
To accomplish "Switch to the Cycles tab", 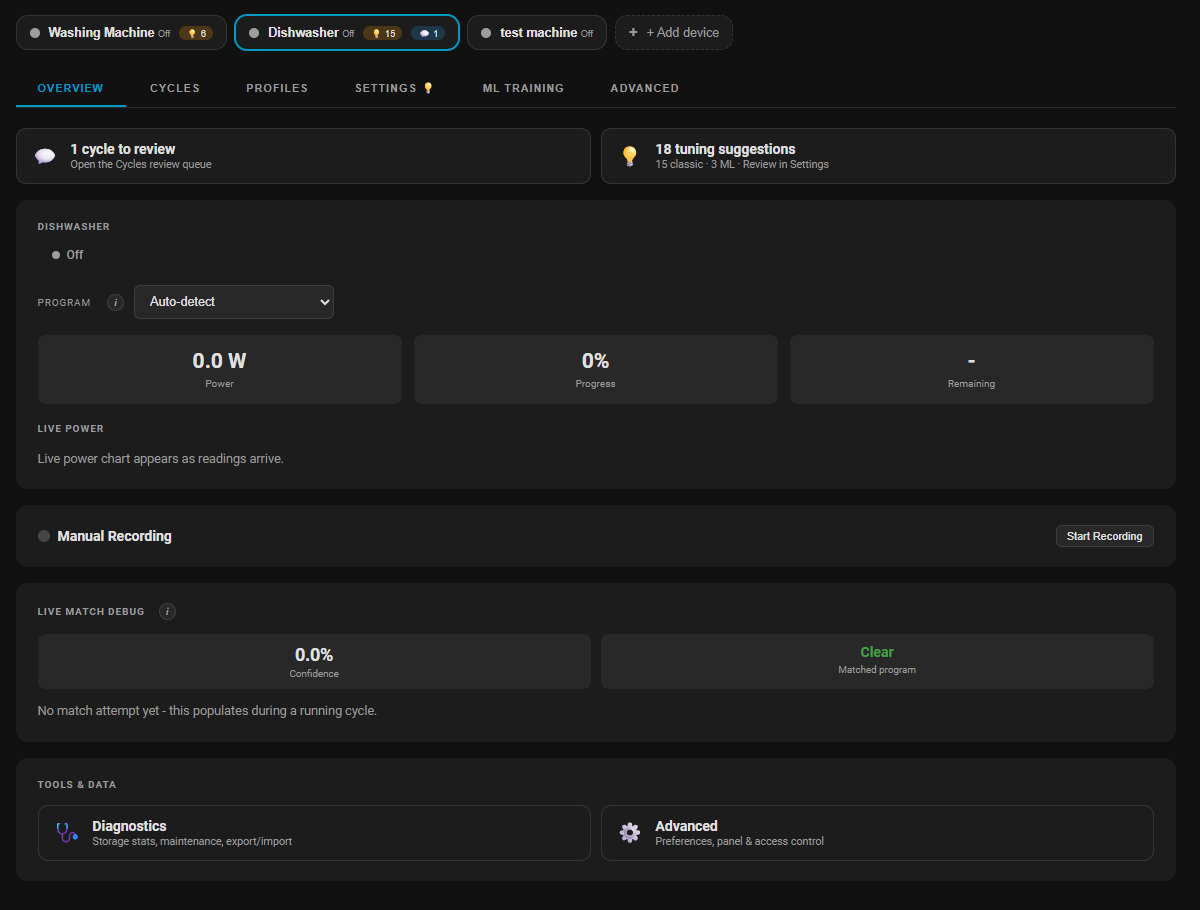I will [x=175, y=88].
